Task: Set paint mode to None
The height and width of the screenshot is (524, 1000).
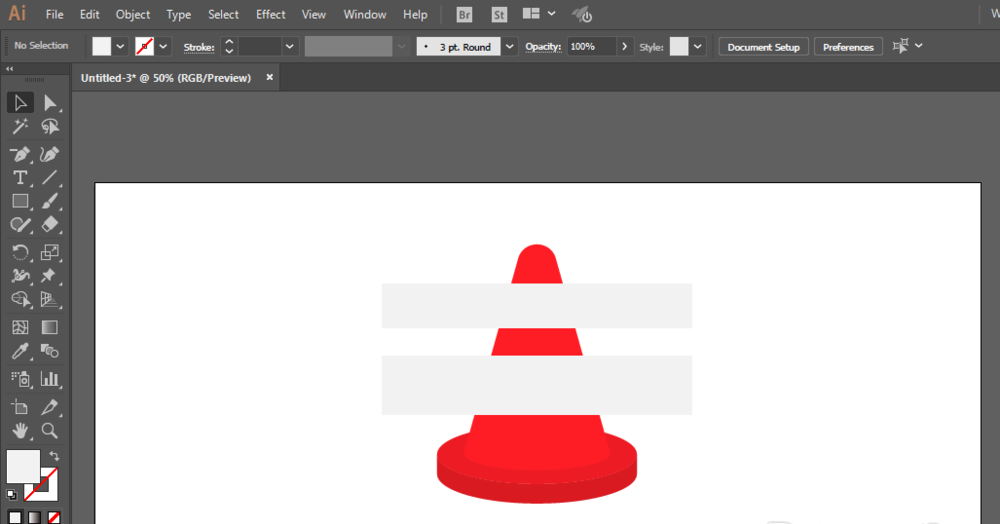Action: (54, 517)
